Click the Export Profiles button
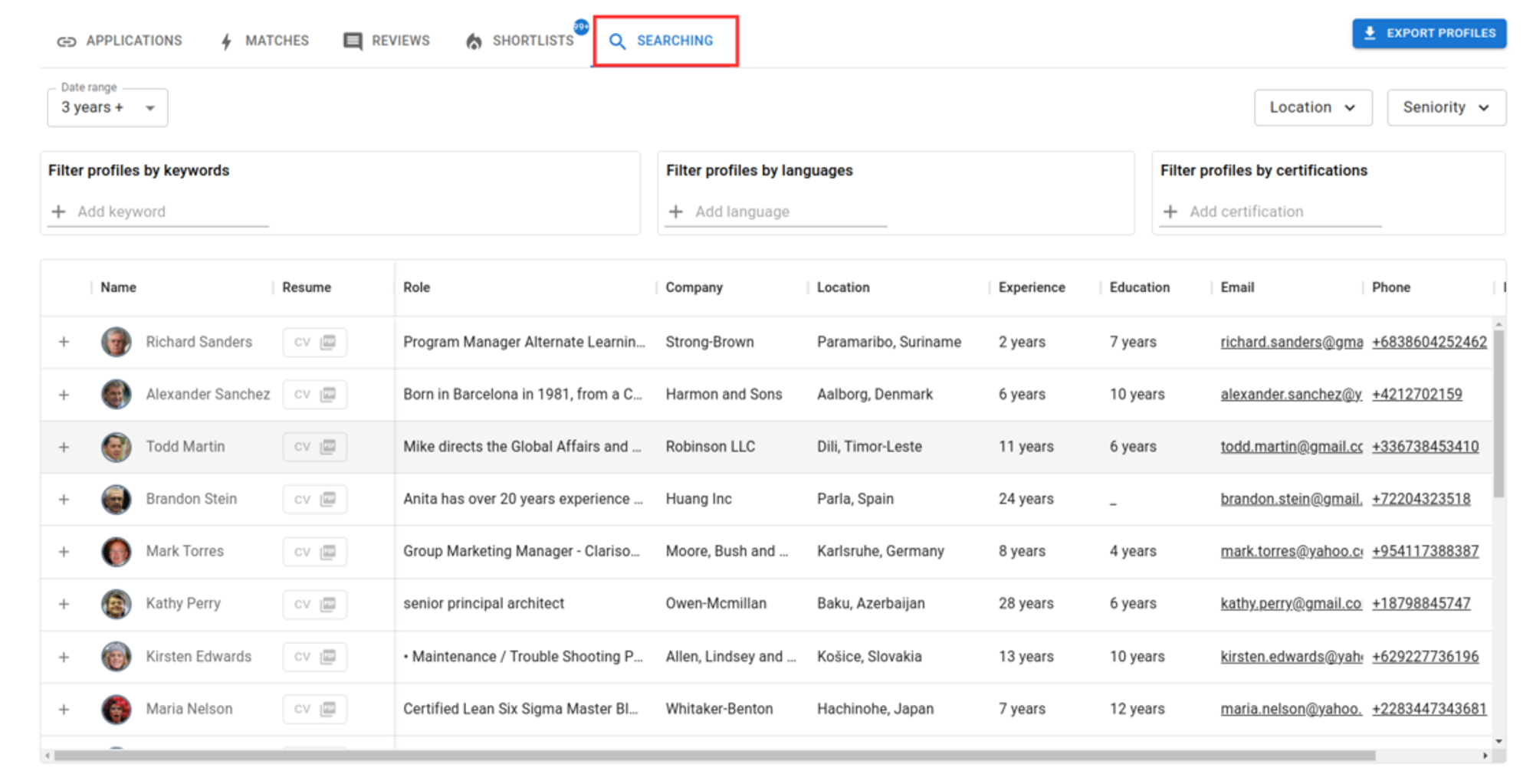 [x=1428, y=33]
